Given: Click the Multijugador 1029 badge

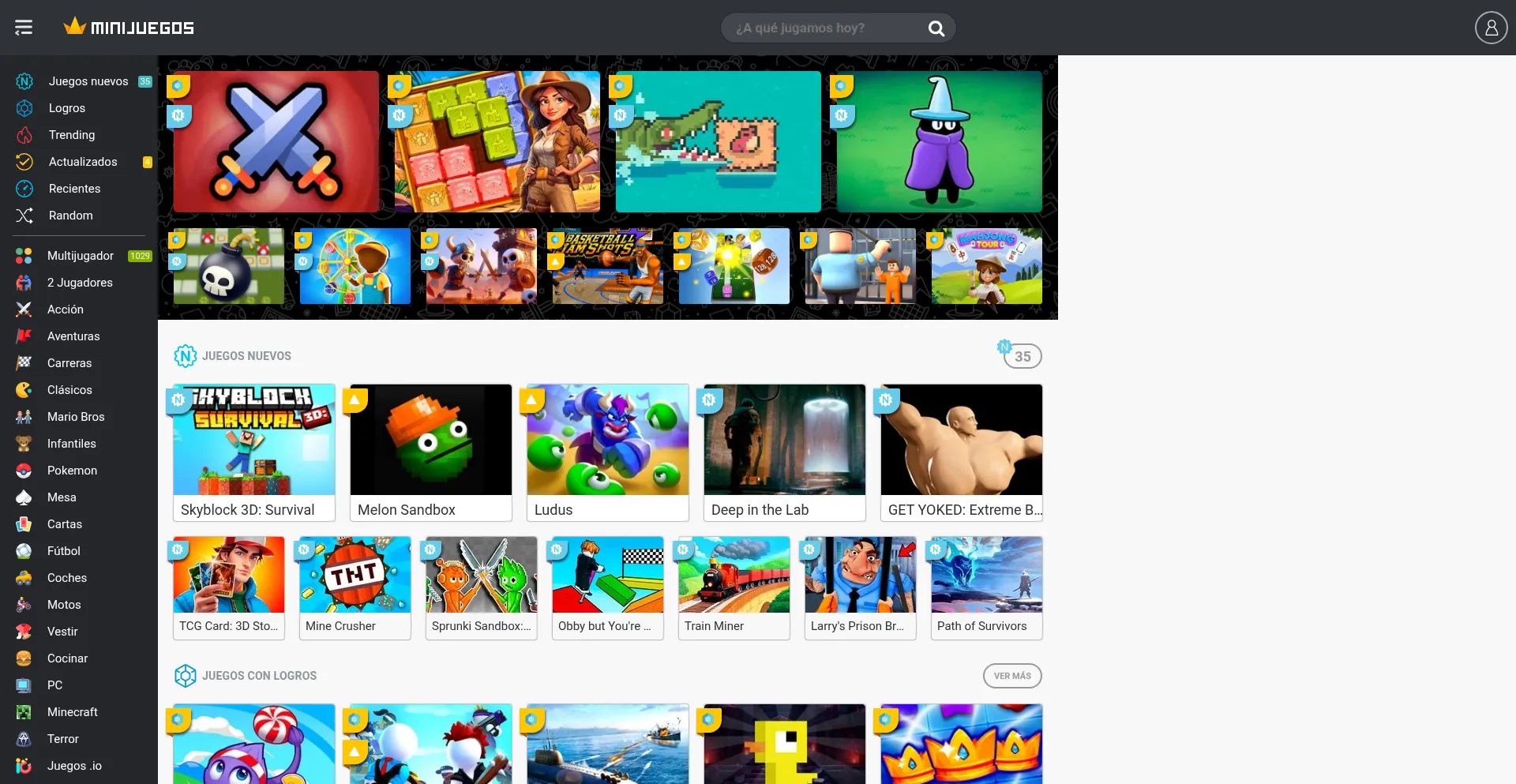Looking at the screenshot, I should (x=141, y=256).
